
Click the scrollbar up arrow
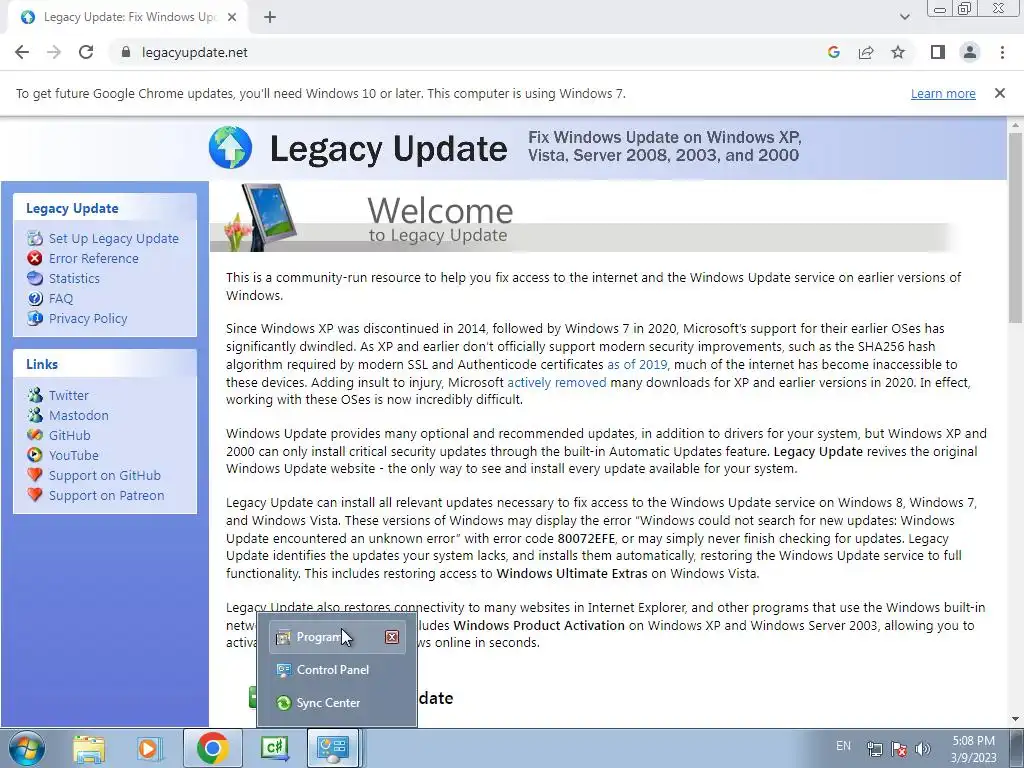pos(1015,124)
